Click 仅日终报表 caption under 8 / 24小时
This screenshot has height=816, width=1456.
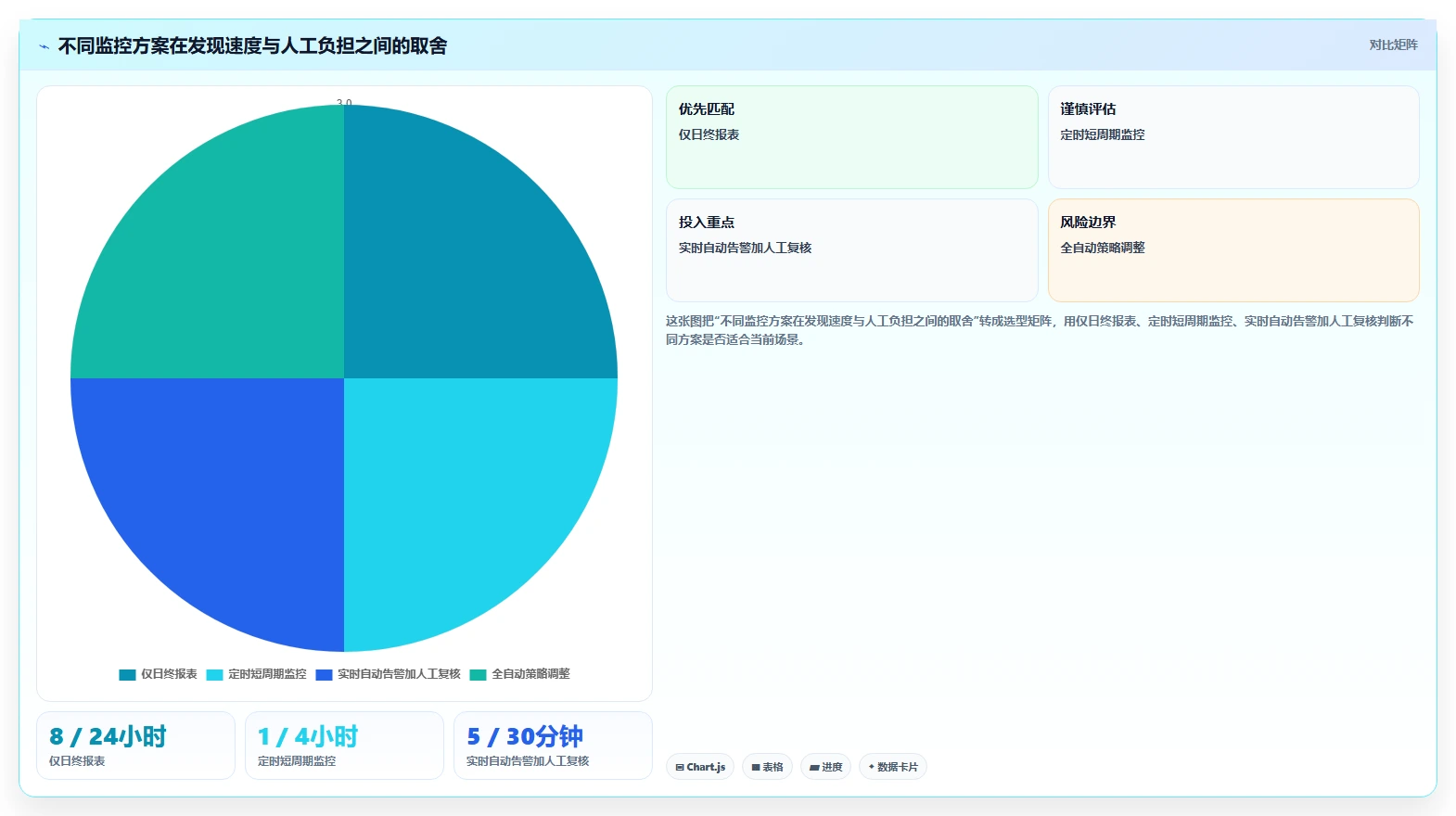[x=77, y=761]
